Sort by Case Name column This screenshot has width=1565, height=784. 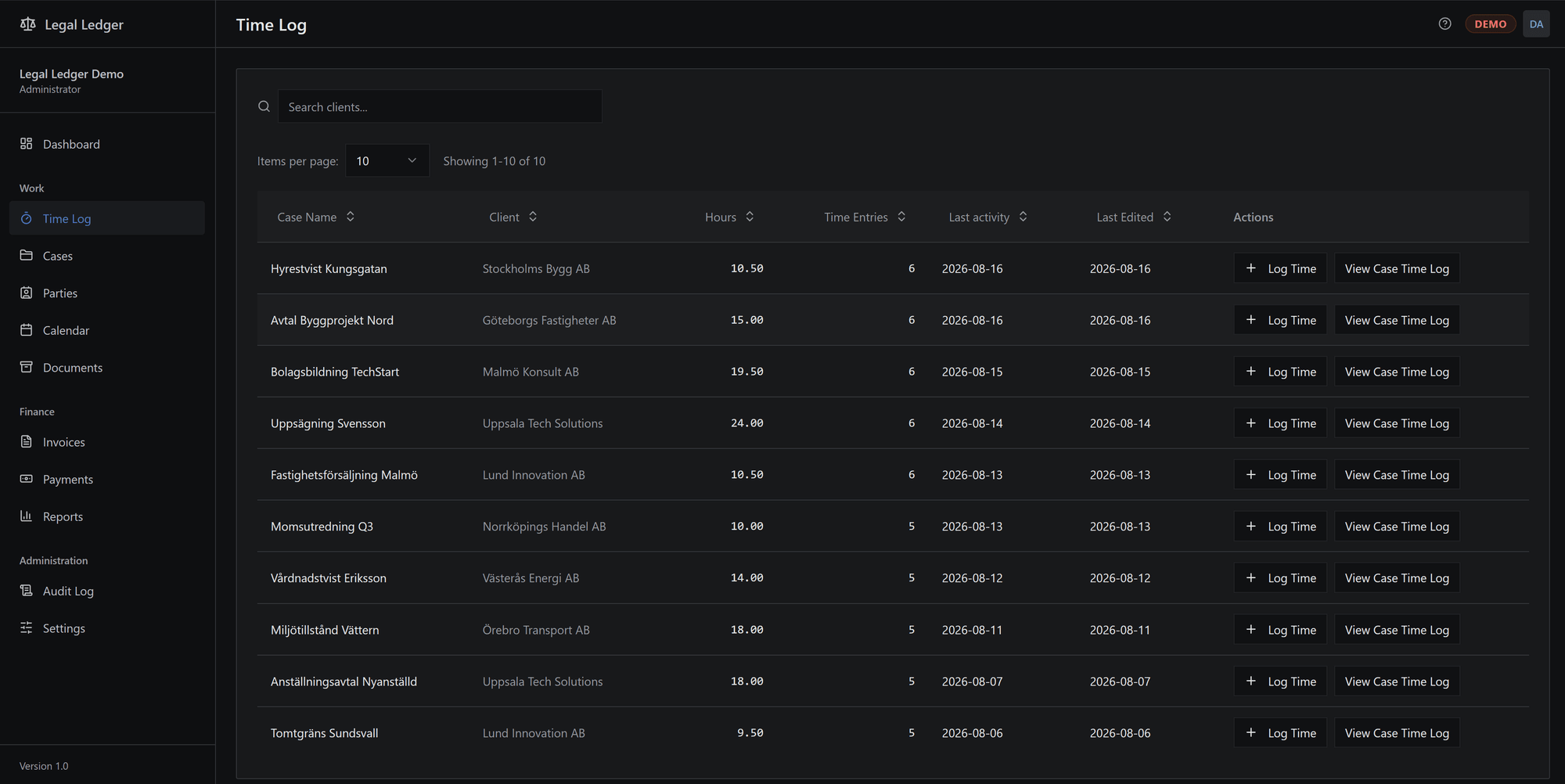tap(316, 217)
